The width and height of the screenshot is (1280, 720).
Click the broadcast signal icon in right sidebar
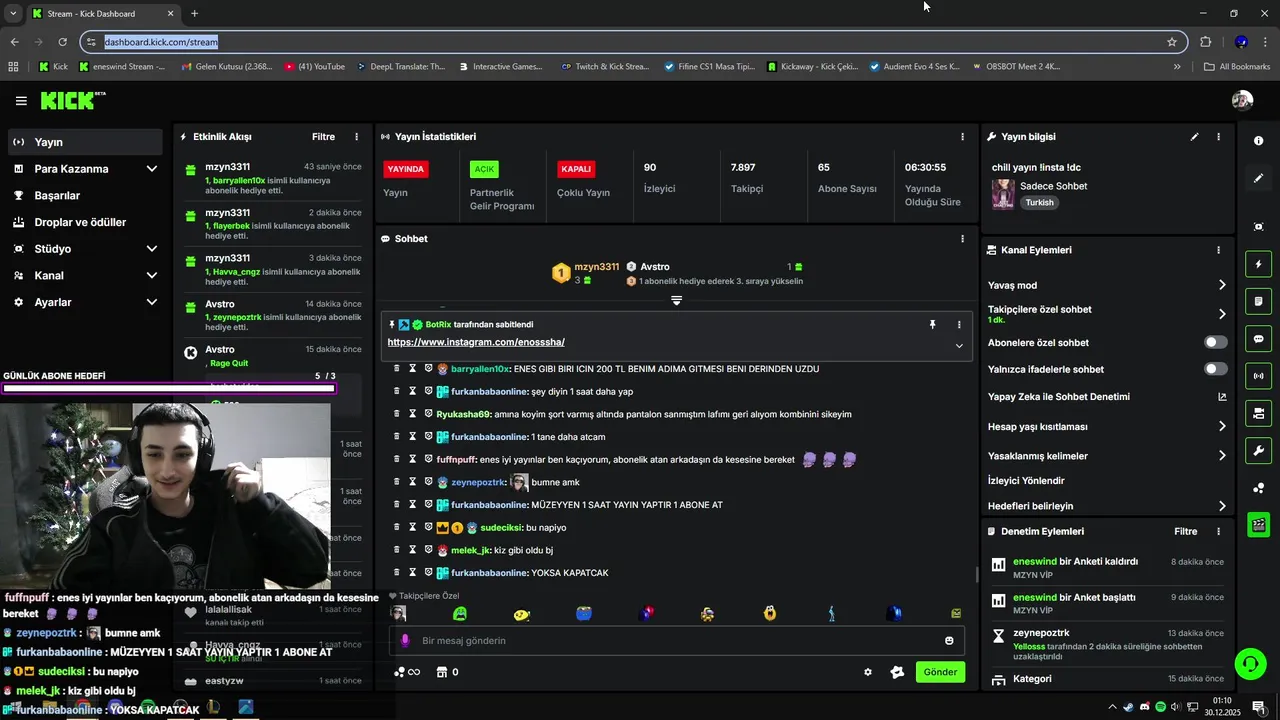coord(1258,376)
